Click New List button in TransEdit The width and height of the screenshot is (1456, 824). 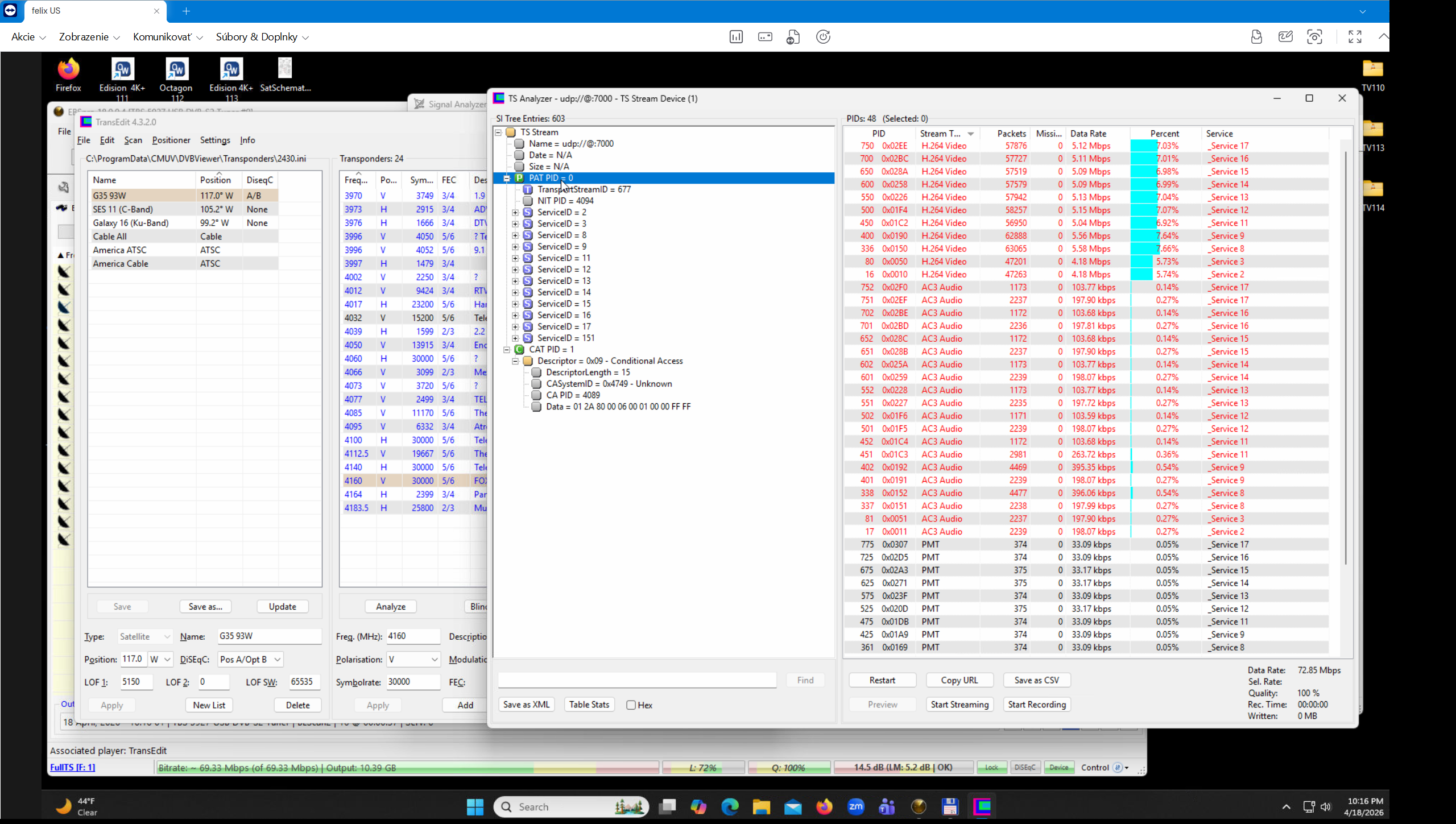209,705
